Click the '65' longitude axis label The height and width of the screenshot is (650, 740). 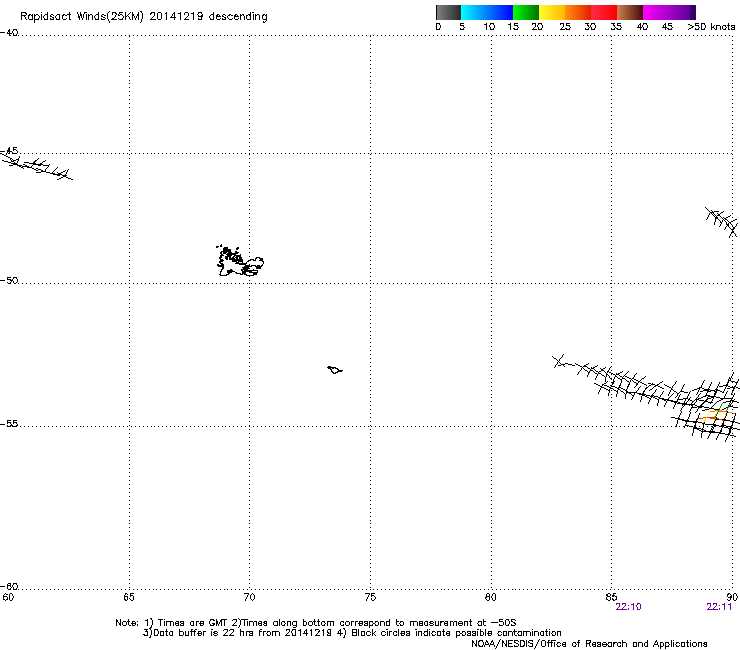point(129,597)
